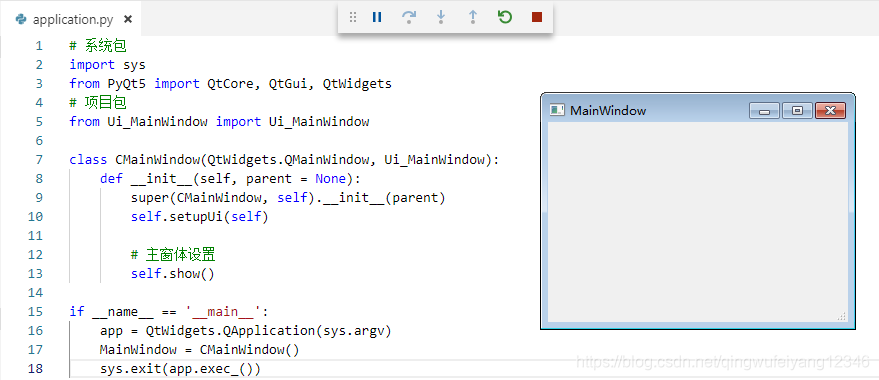This screenshot has width=879, height=380.
Task: Click the MainWindow resize grip corner
Action: click(x=841, y=317)
